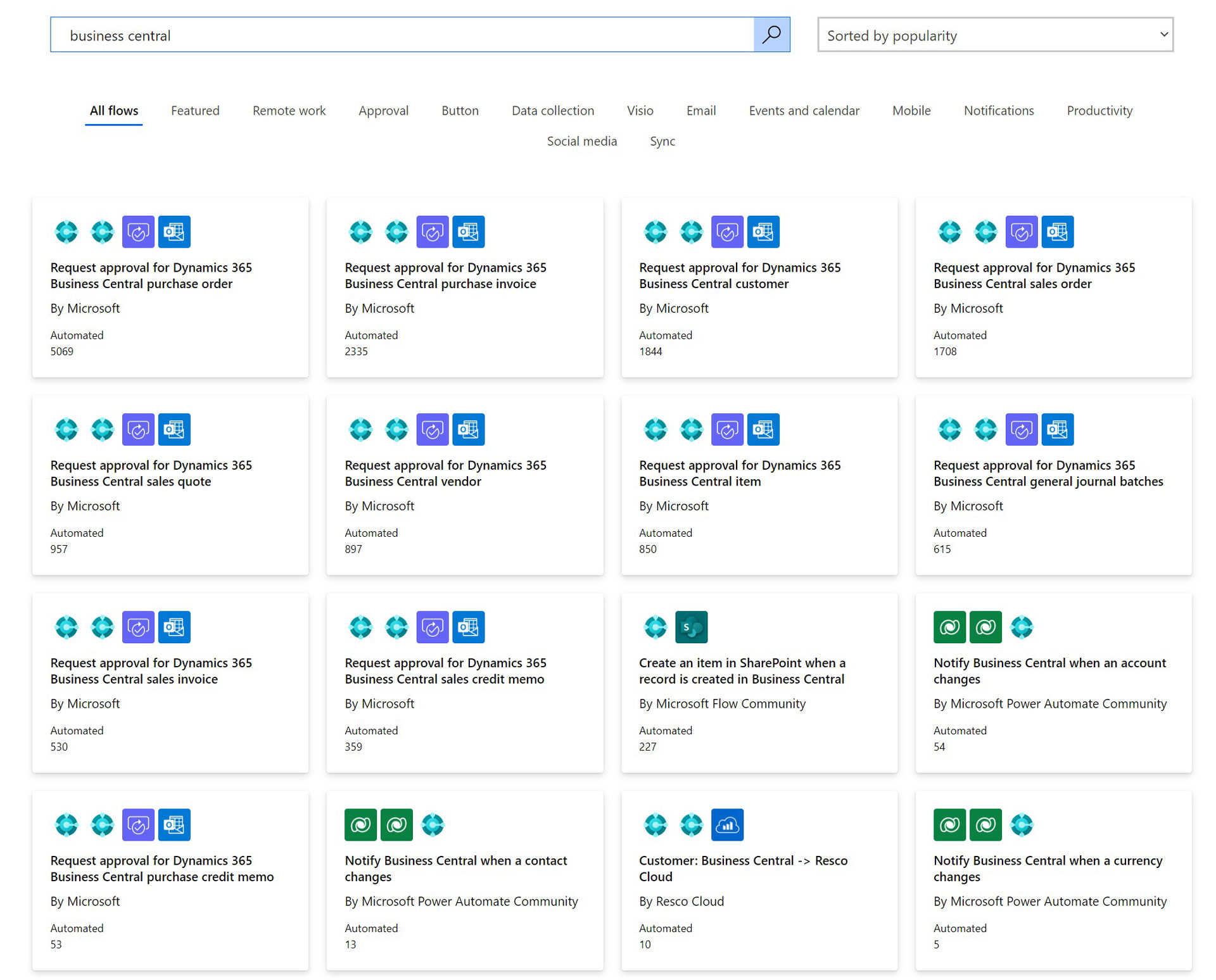Select the Social media tab
Viewport: 1216px width, 980px height.
(581, 141)
